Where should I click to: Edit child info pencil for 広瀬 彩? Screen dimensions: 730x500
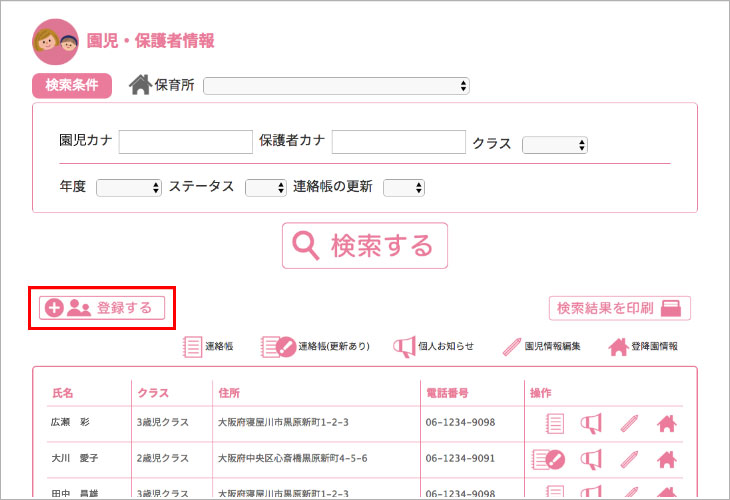pos(629,423)
